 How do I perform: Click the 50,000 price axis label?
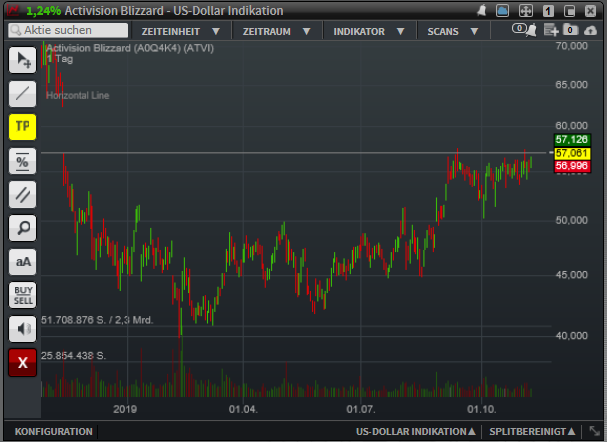pos(571,220)
